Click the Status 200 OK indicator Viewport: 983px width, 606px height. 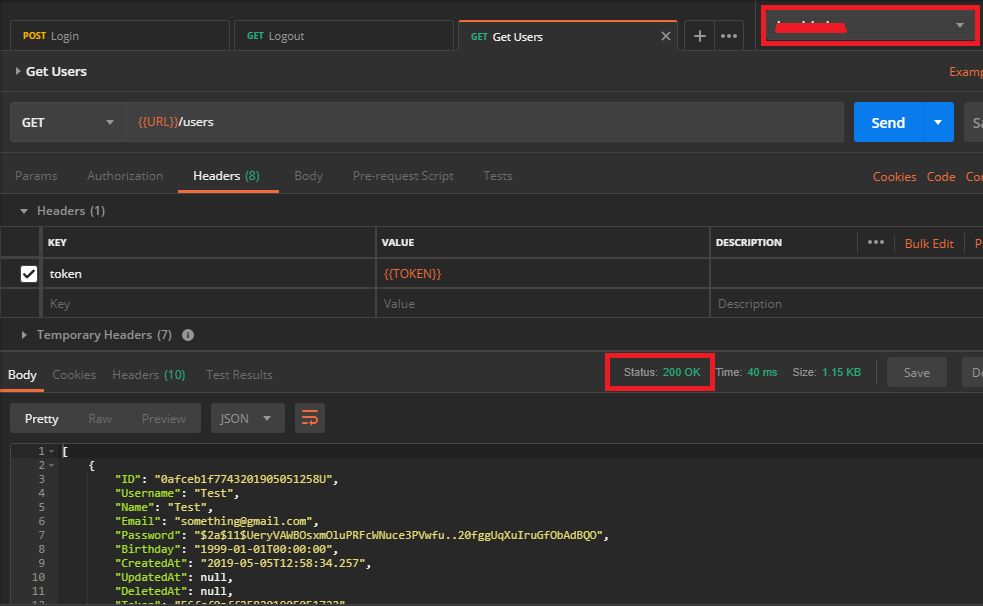[x=661, y=372]
